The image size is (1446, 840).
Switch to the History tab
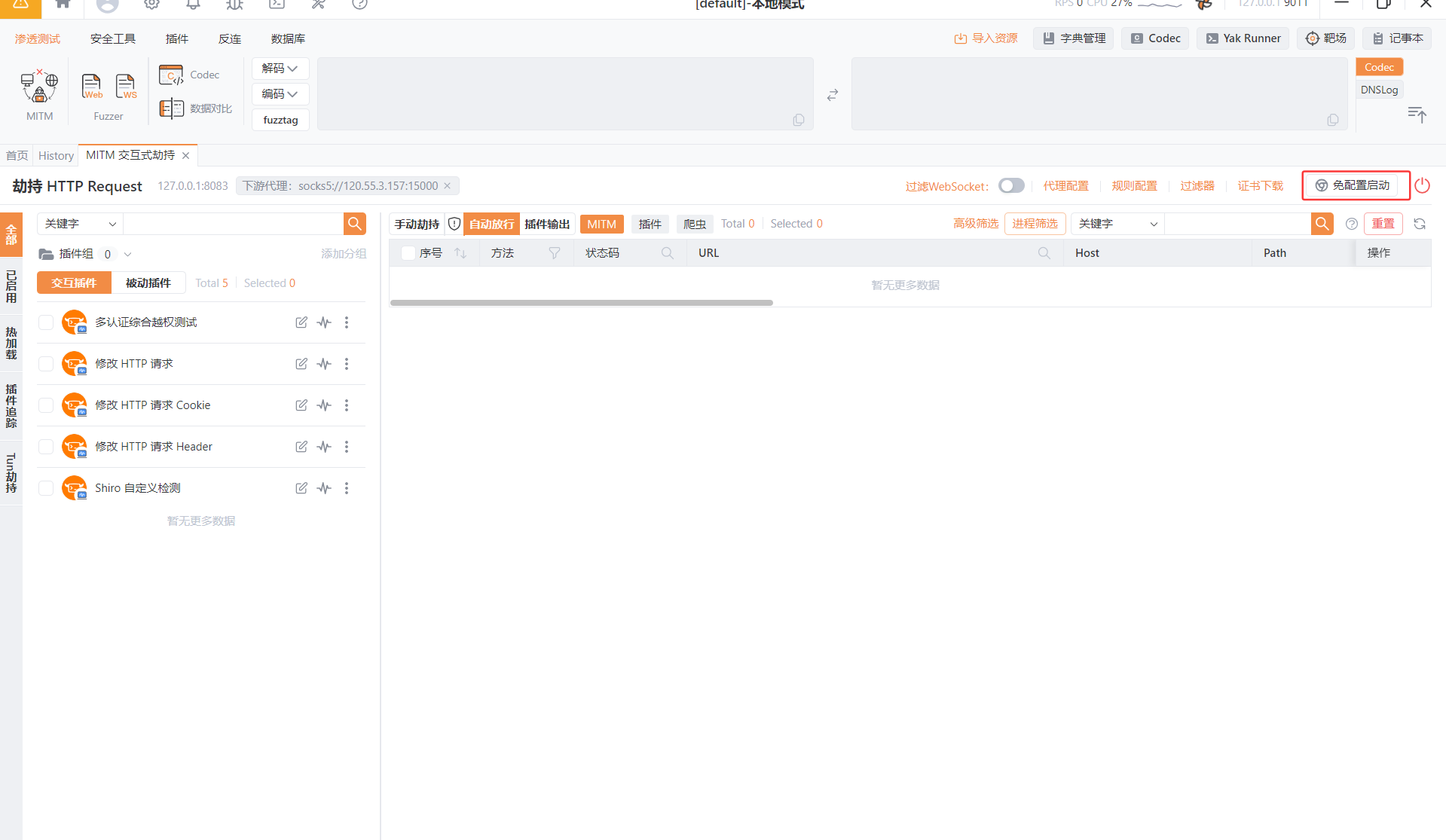click(56, 155)
